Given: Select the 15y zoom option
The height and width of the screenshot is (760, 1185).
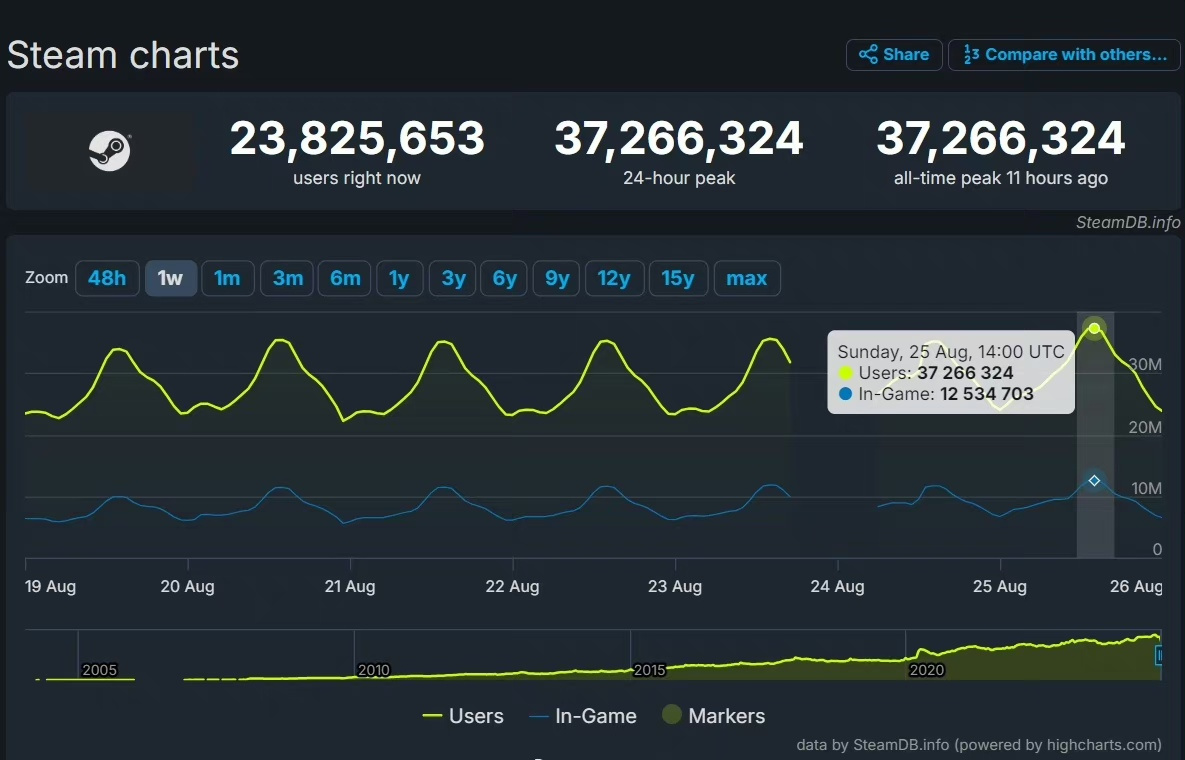Looking at the screenshot, I should (x=678, y=278).
